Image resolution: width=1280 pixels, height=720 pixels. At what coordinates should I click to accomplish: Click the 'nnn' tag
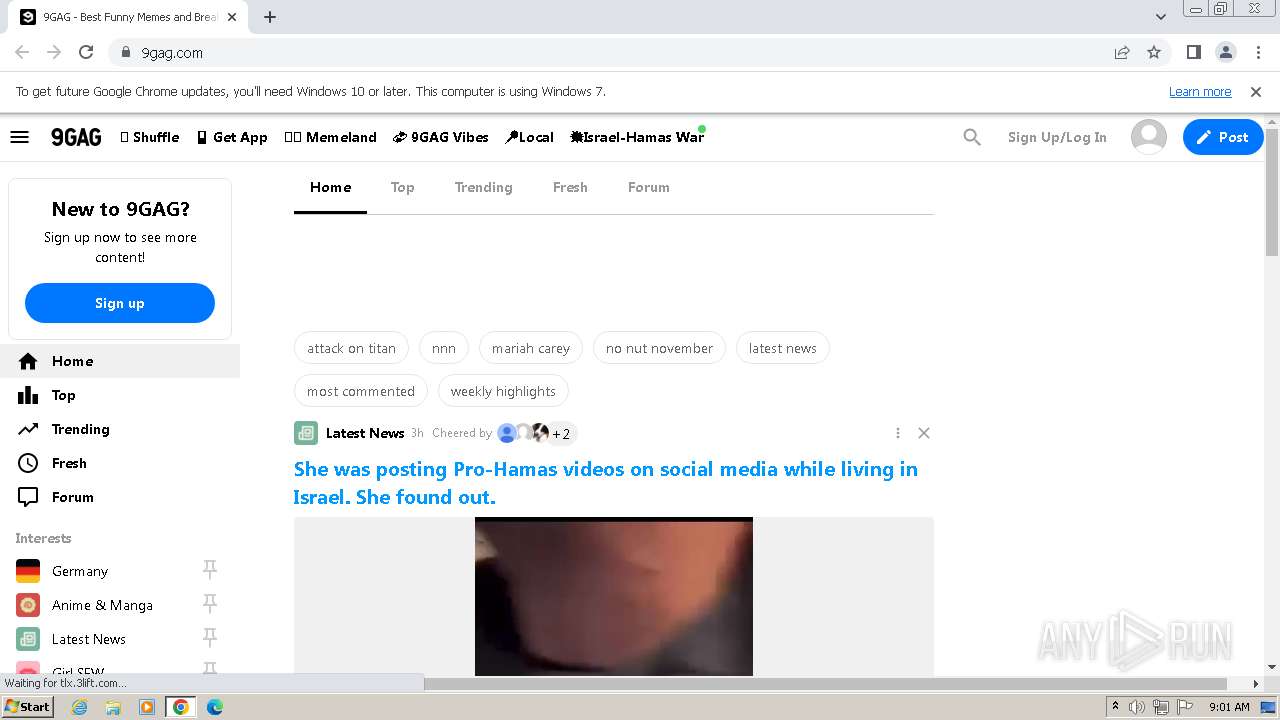[444, 348]
